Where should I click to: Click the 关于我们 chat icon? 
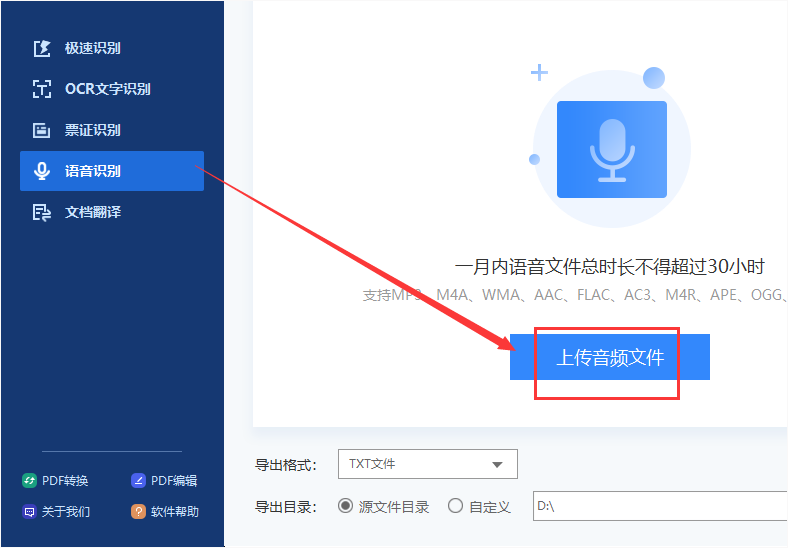pyautogui.click(x=29, y=512)
